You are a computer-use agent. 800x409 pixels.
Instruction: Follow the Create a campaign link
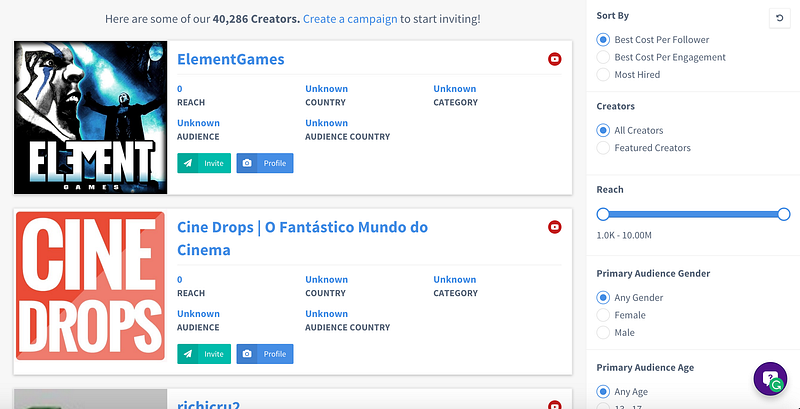click(350, 19)
